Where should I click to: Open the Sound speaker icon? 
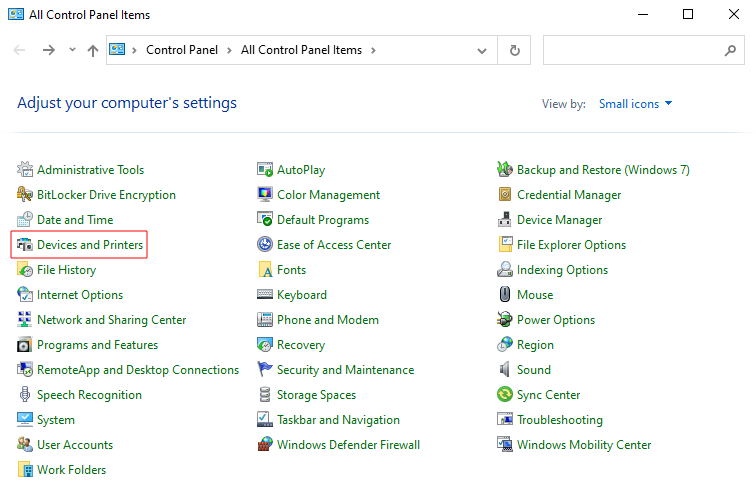(x=506, y=370)
